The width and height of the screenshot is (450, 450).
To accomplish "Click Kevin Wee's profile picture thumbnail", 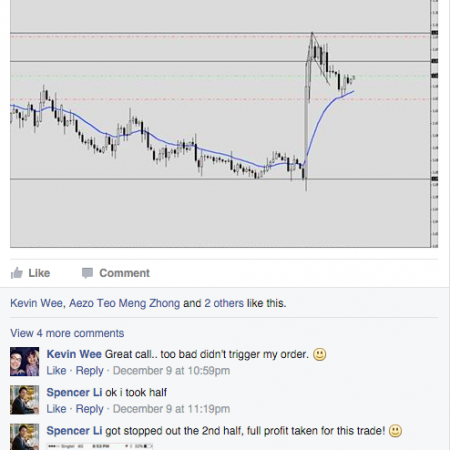I will pyautogui.click(x=24, y=362).
